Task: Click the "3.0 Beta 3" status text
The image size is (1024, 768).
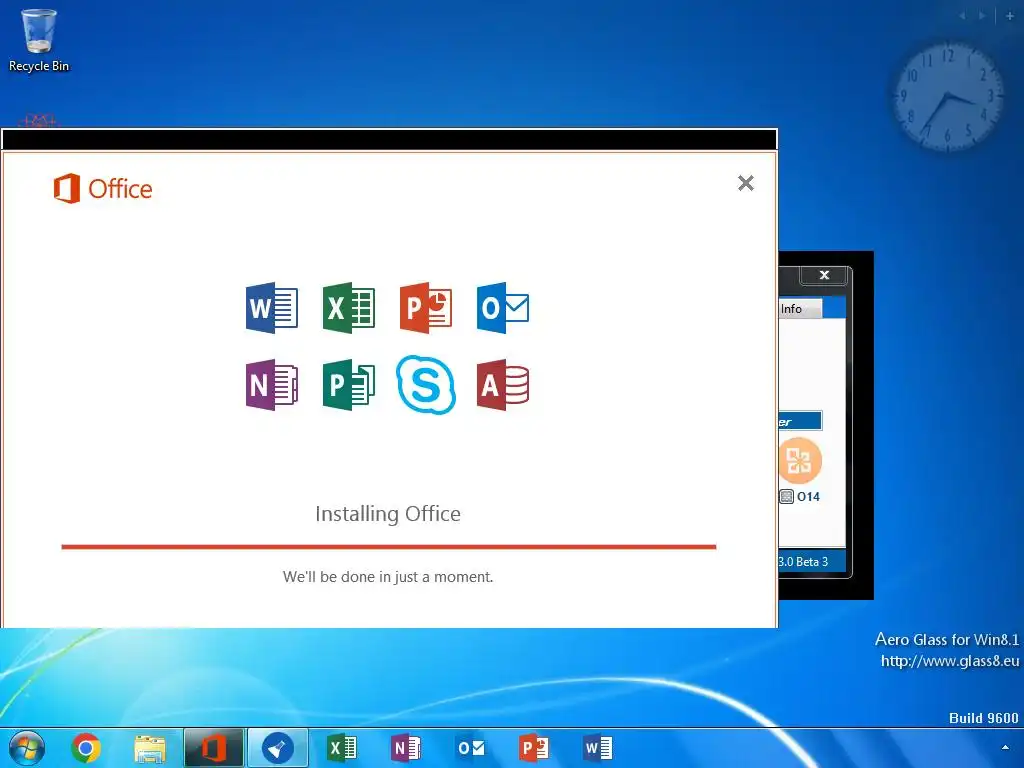Action: pyautogui.click(x=803, y=562)
